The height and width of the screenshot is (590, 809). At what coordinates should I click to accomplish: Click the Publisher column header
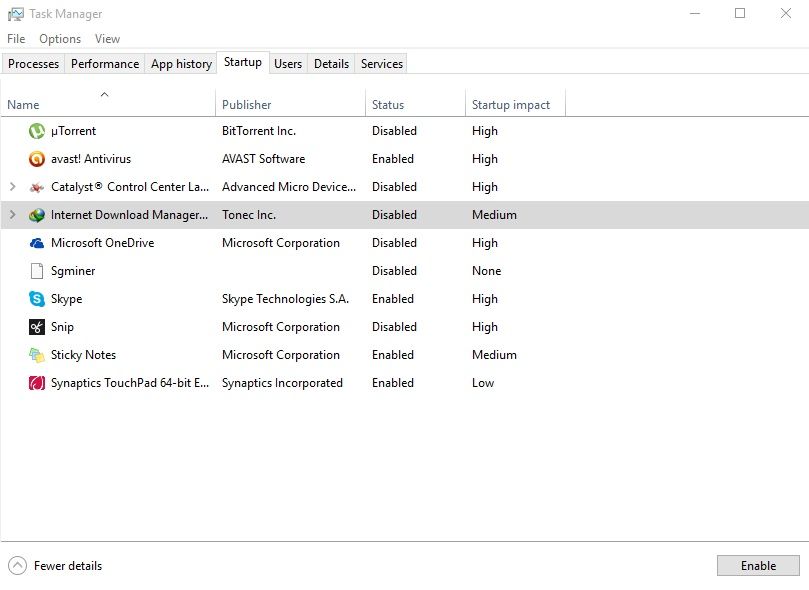[247, 105]
